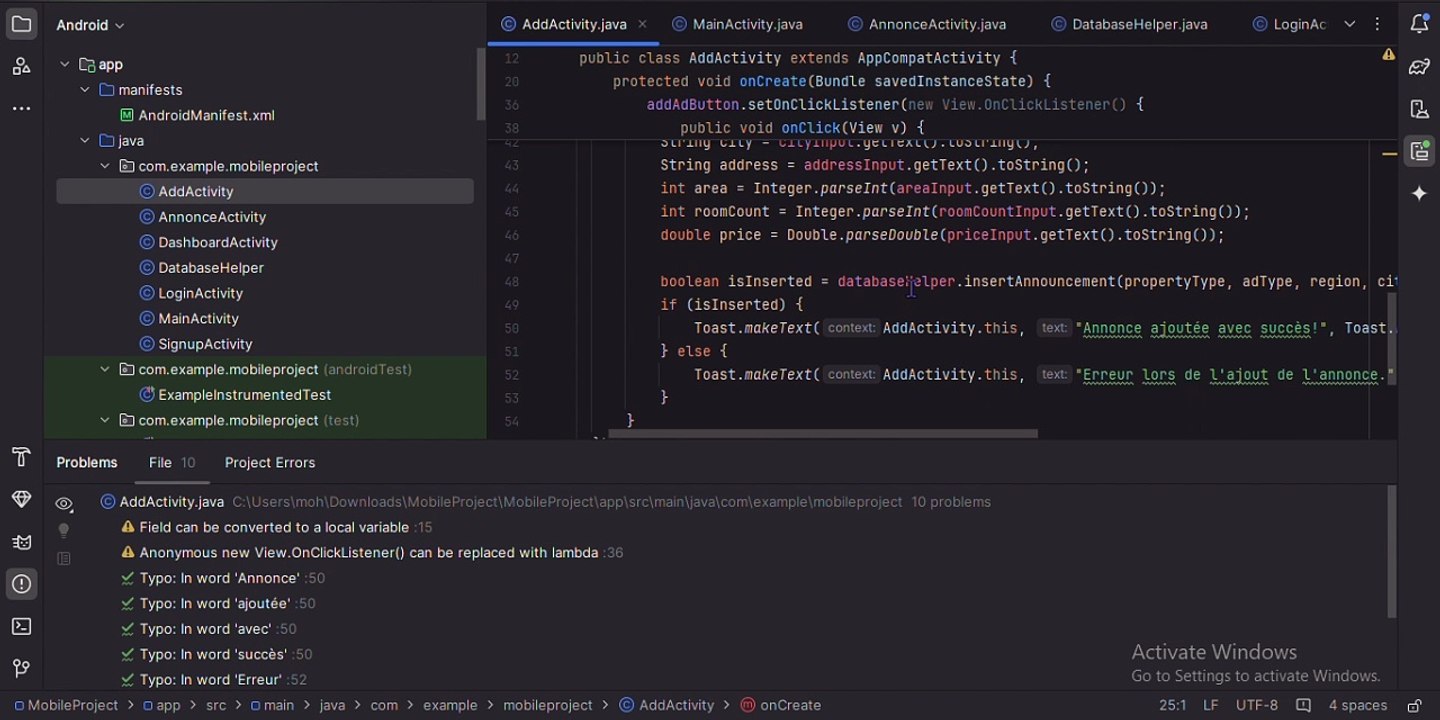Show hidden editor tabs dropdown arrow
1440x720 pixels.
1349,24
